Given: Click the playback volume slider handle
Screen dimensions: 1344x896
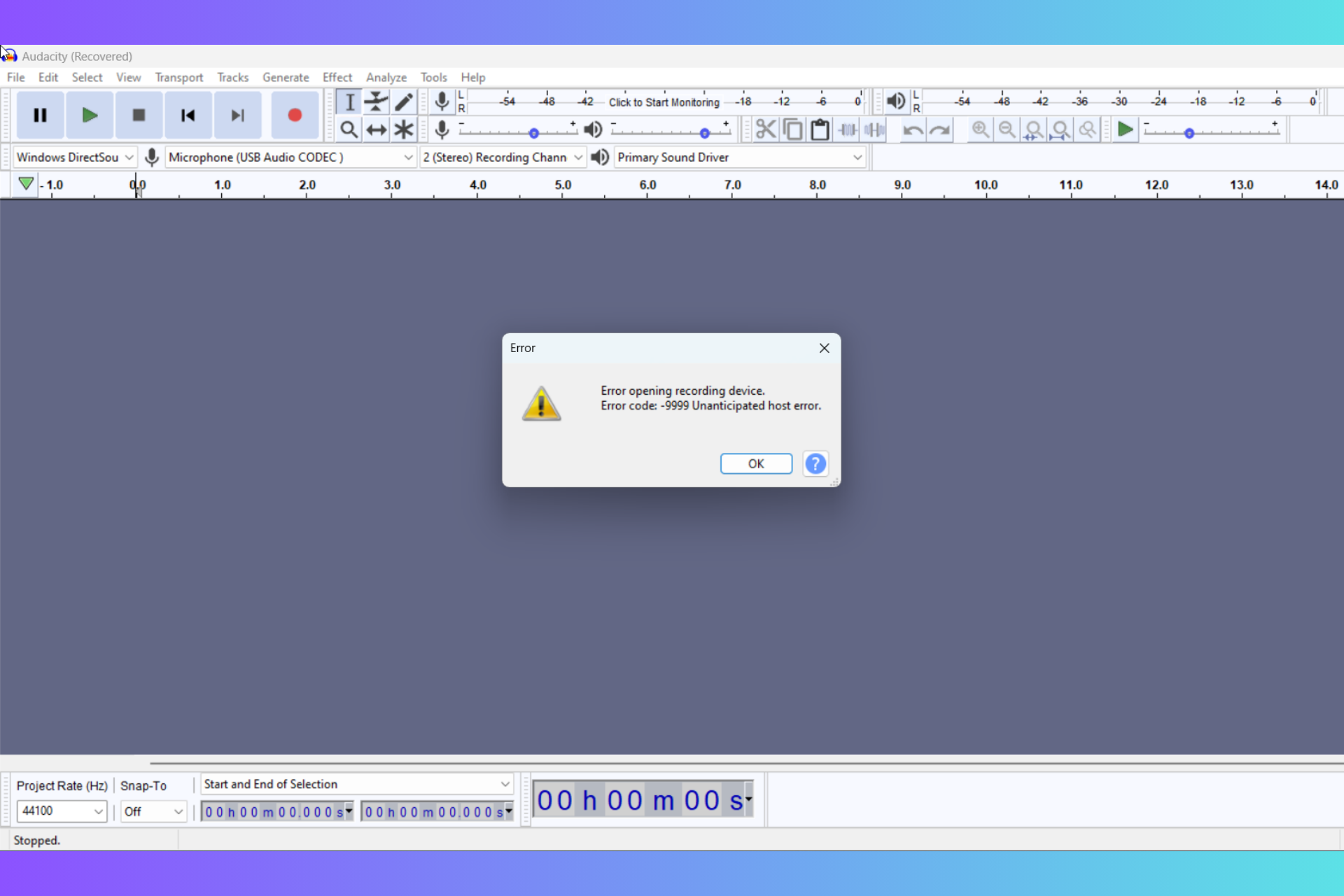Looking at the screenshot, I should tap(705, 133).
